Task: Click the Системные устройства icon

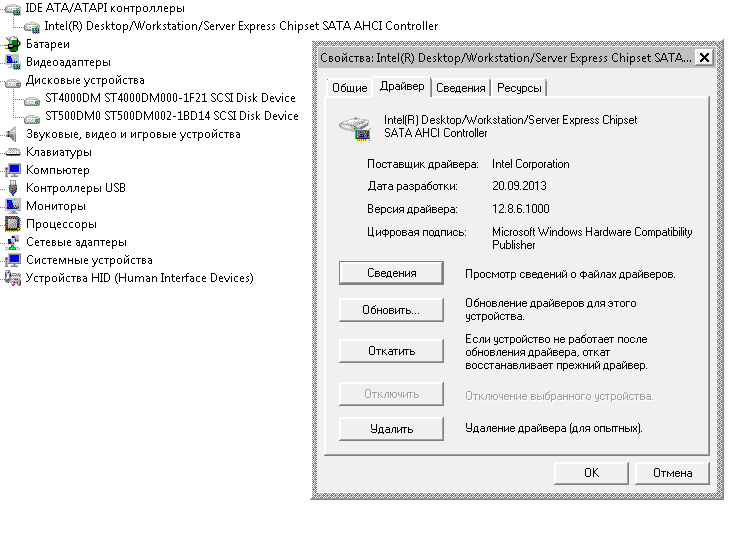Action: 13,260
